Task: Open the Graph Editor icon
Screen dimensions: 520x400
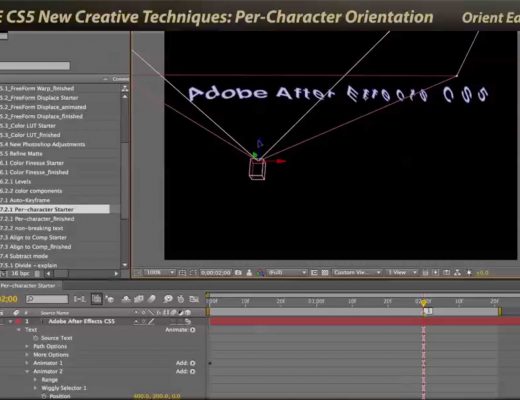Action: pyautogui.click(x=194, y=299)
